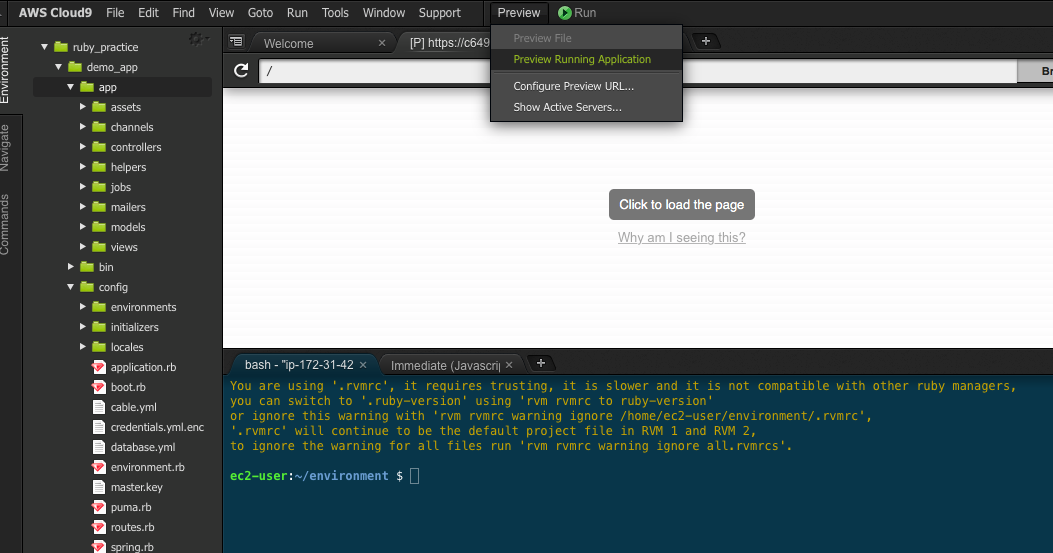Open the Commands side panel

coord(5,224)
